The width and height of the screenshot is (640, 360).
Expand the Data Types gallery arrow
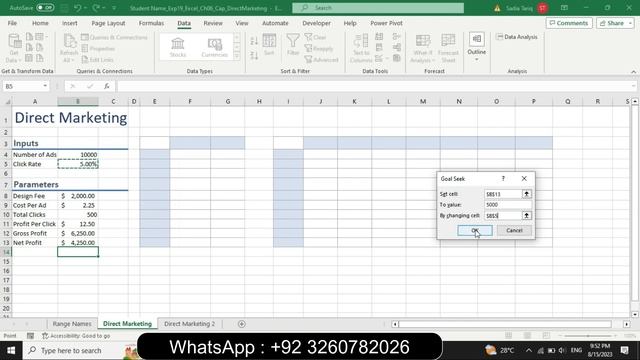click(237, 56)
